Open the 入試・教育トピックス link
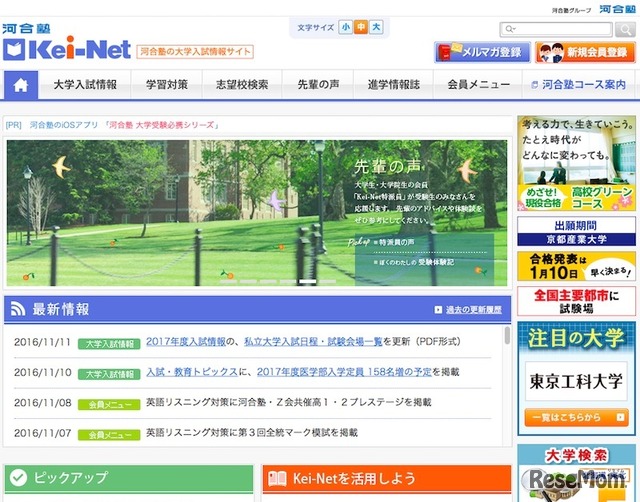This screenshot has height=502, width=640. pos(192,372)
